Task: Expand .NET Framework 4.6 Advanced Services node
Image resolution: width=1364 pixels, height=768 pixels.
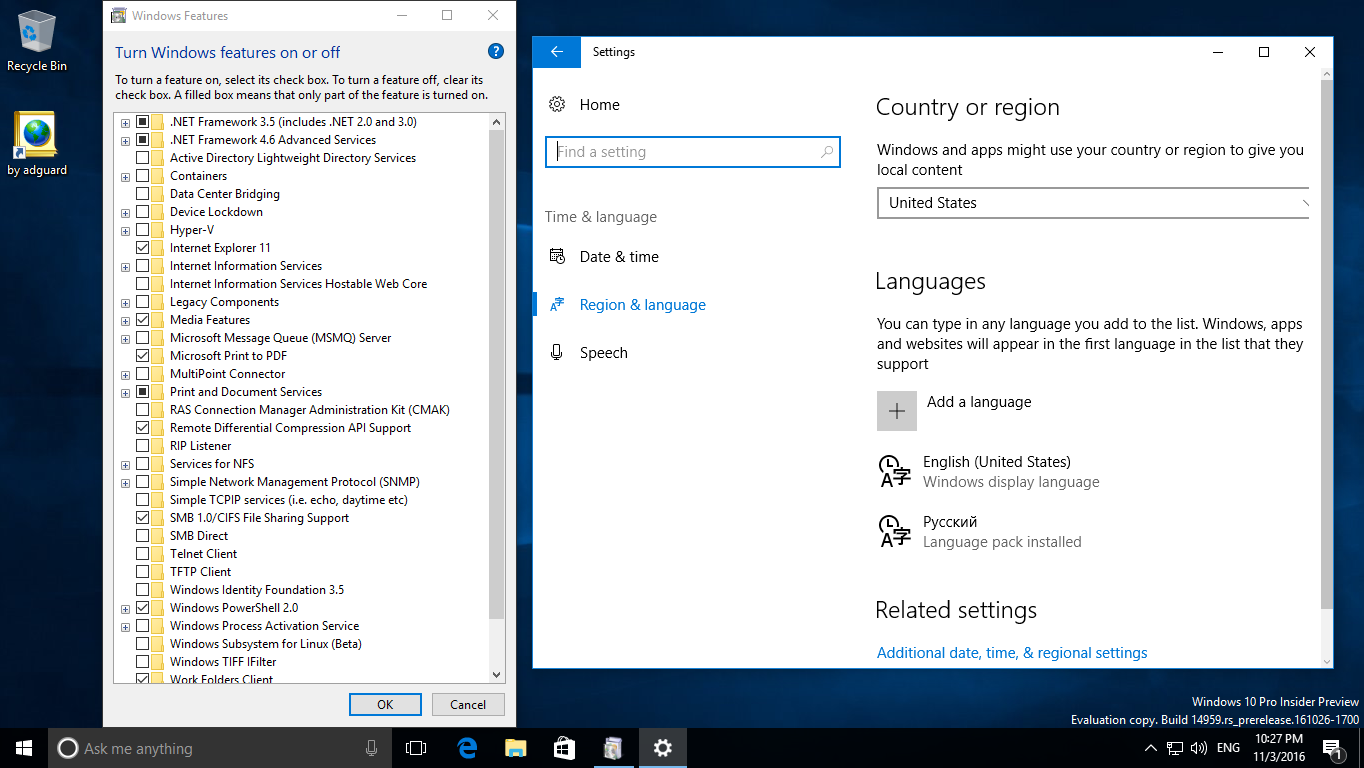Action: [125, 140]
